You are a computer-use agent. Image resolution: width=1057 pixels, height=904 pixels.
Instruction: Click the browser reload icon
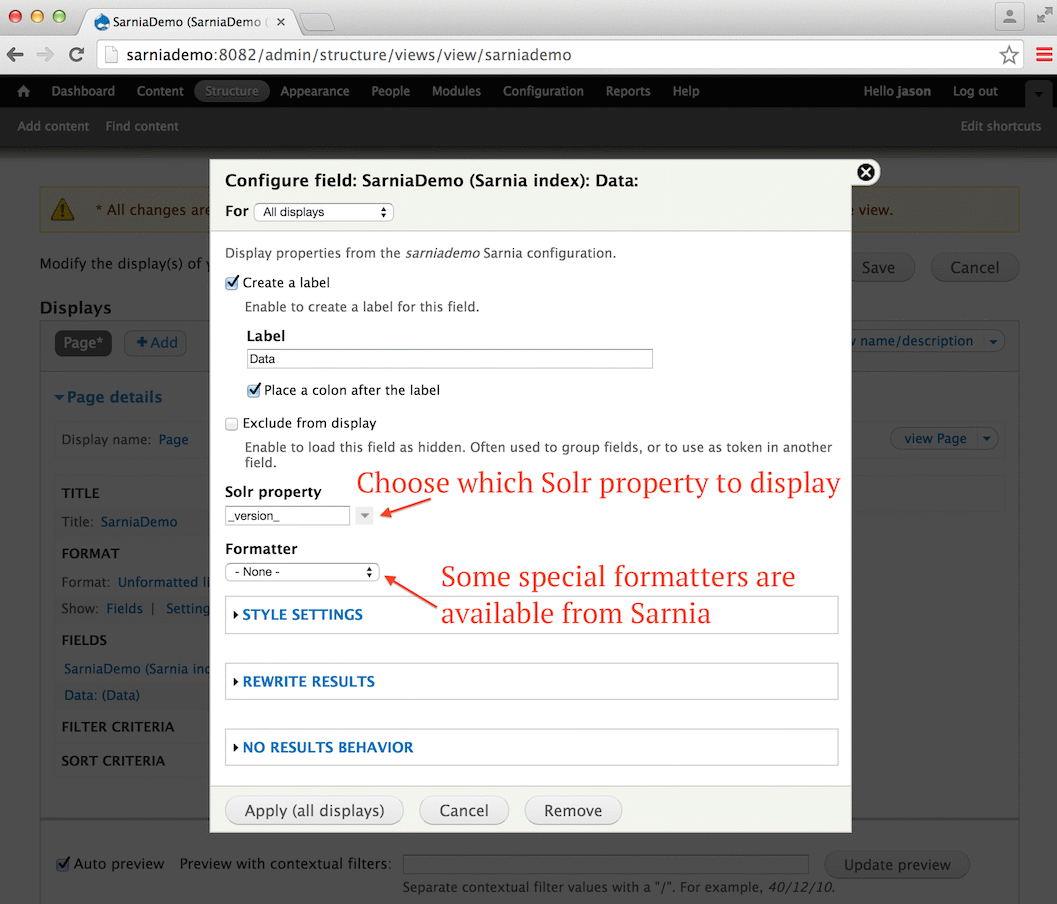(x=76, y=55)
